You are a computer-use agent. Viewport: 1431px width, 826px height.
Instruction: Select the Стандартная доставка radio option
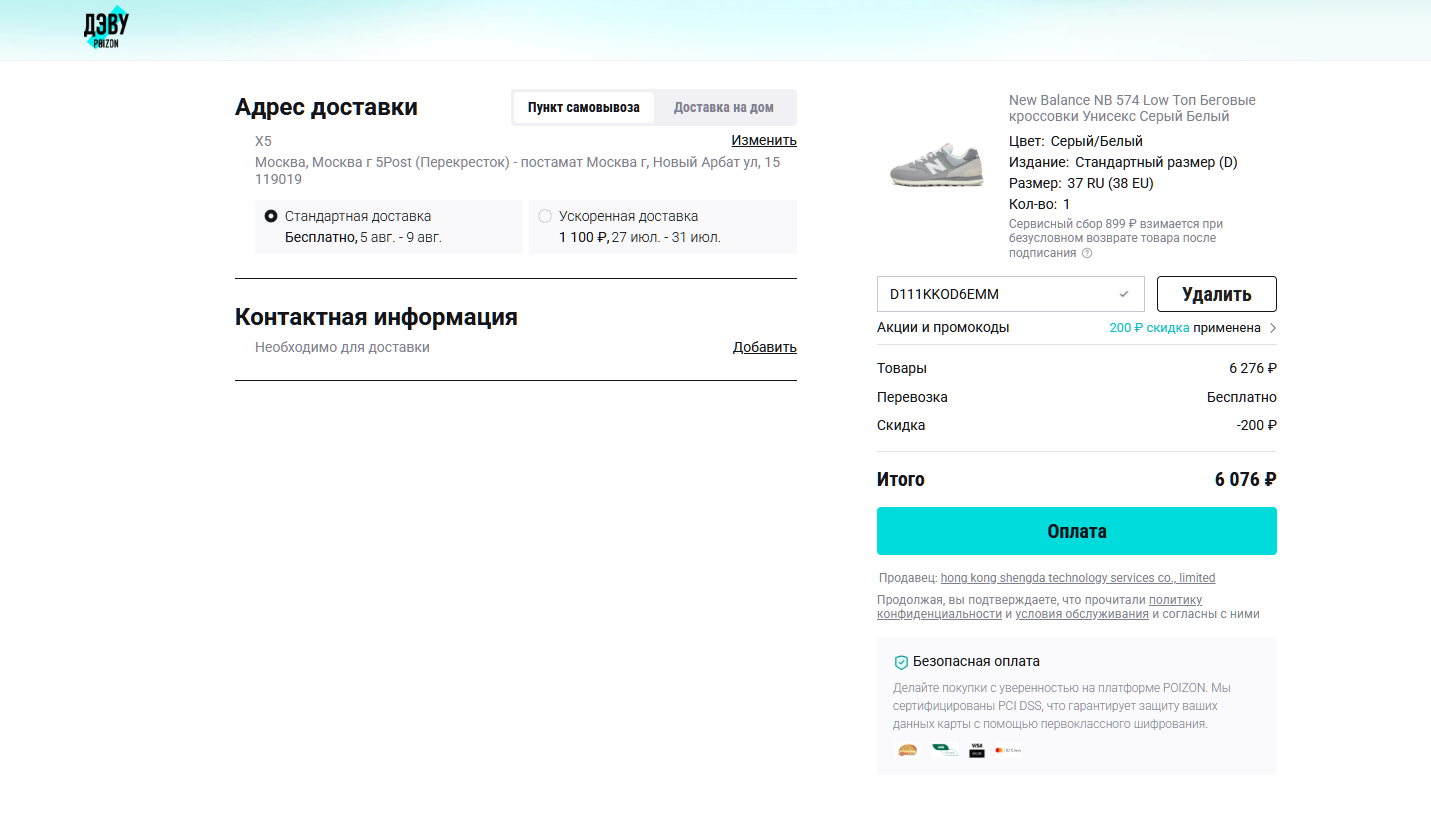(271, 216)
